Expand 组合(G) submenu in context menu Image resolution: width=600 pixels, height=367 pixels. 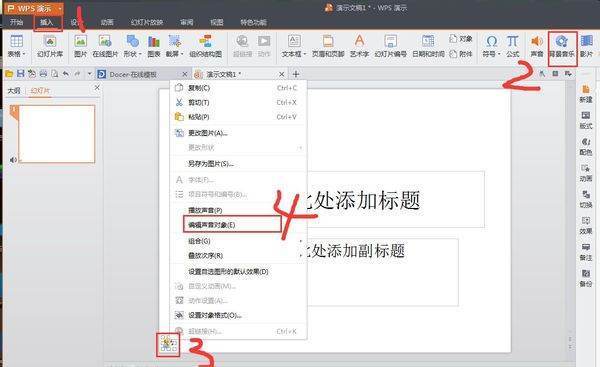[301, 241]
